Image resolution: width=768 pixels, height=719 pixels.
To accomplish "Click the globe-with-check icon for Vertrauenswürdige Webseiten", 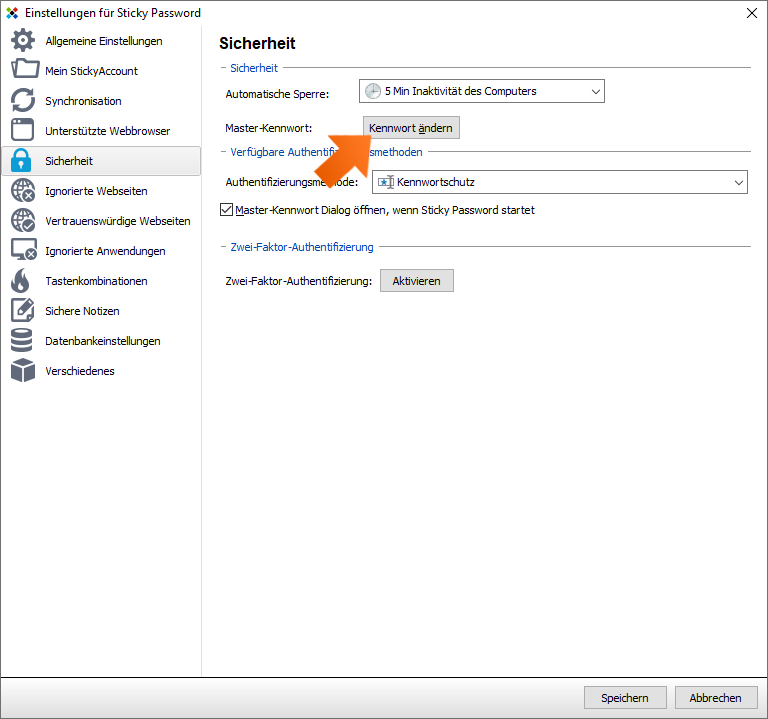I will (x=23, y=220).
